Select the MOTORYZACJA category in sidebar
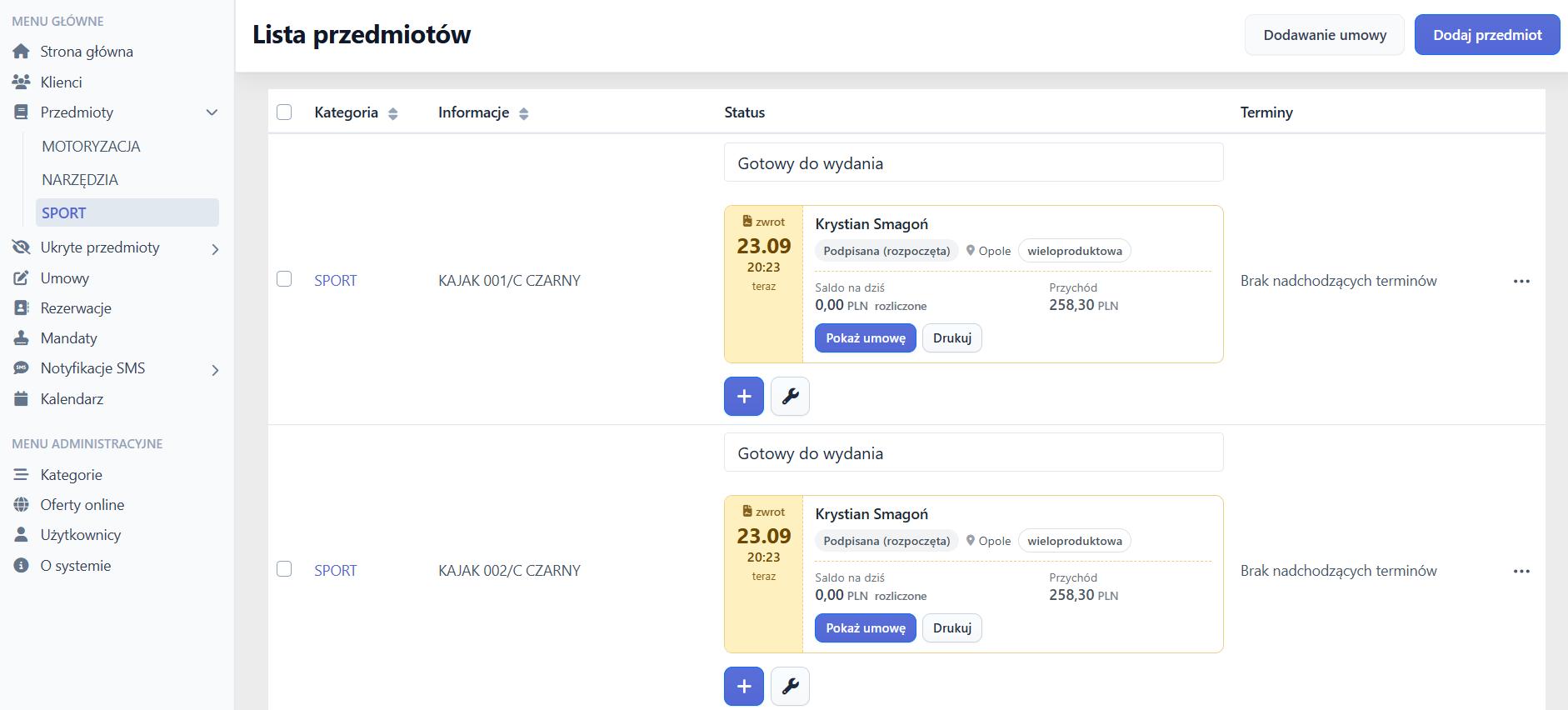Viewport: 1568px width, 710px height. click(x=91, y=147)
